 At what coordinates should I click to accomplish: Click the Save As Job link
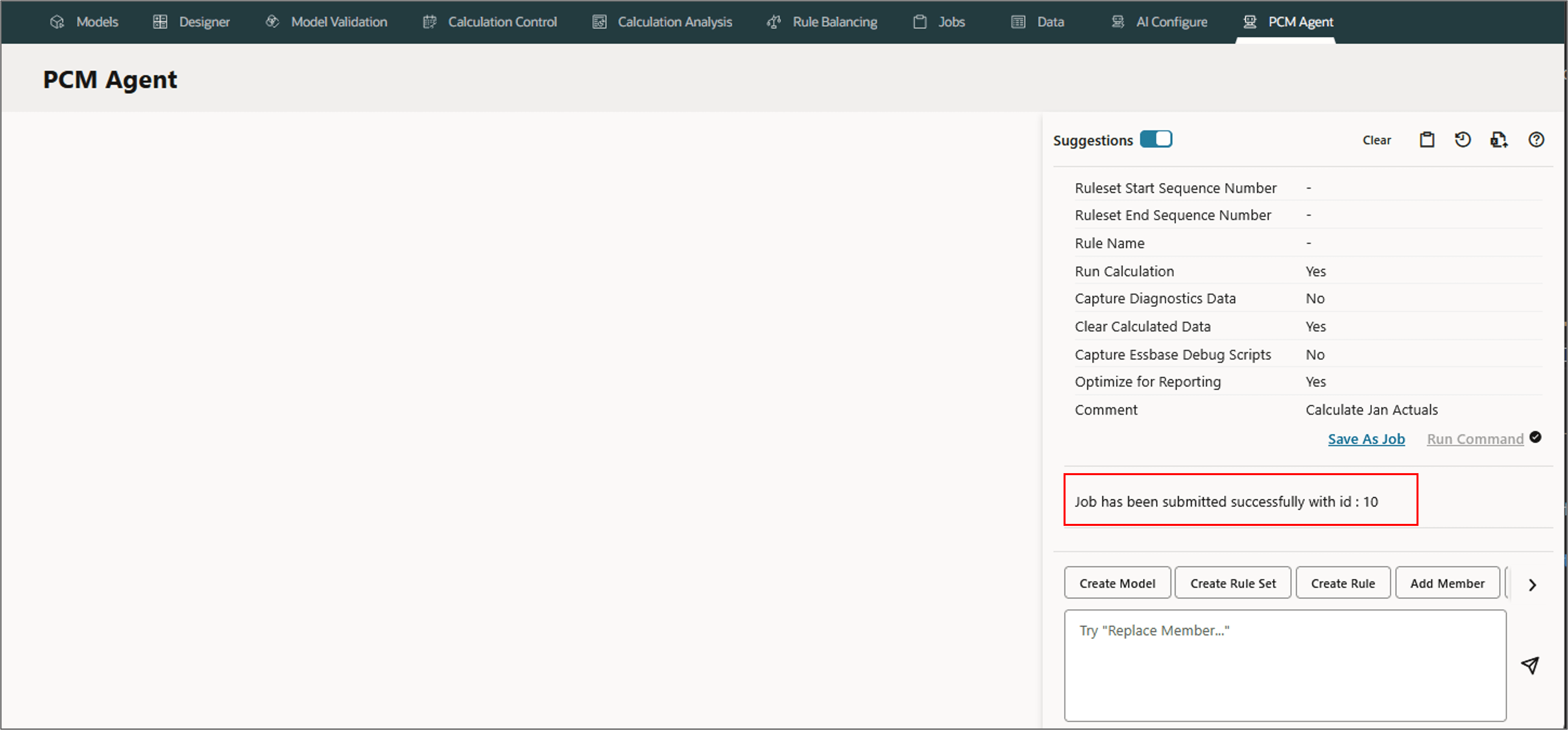pos(1366,439)
